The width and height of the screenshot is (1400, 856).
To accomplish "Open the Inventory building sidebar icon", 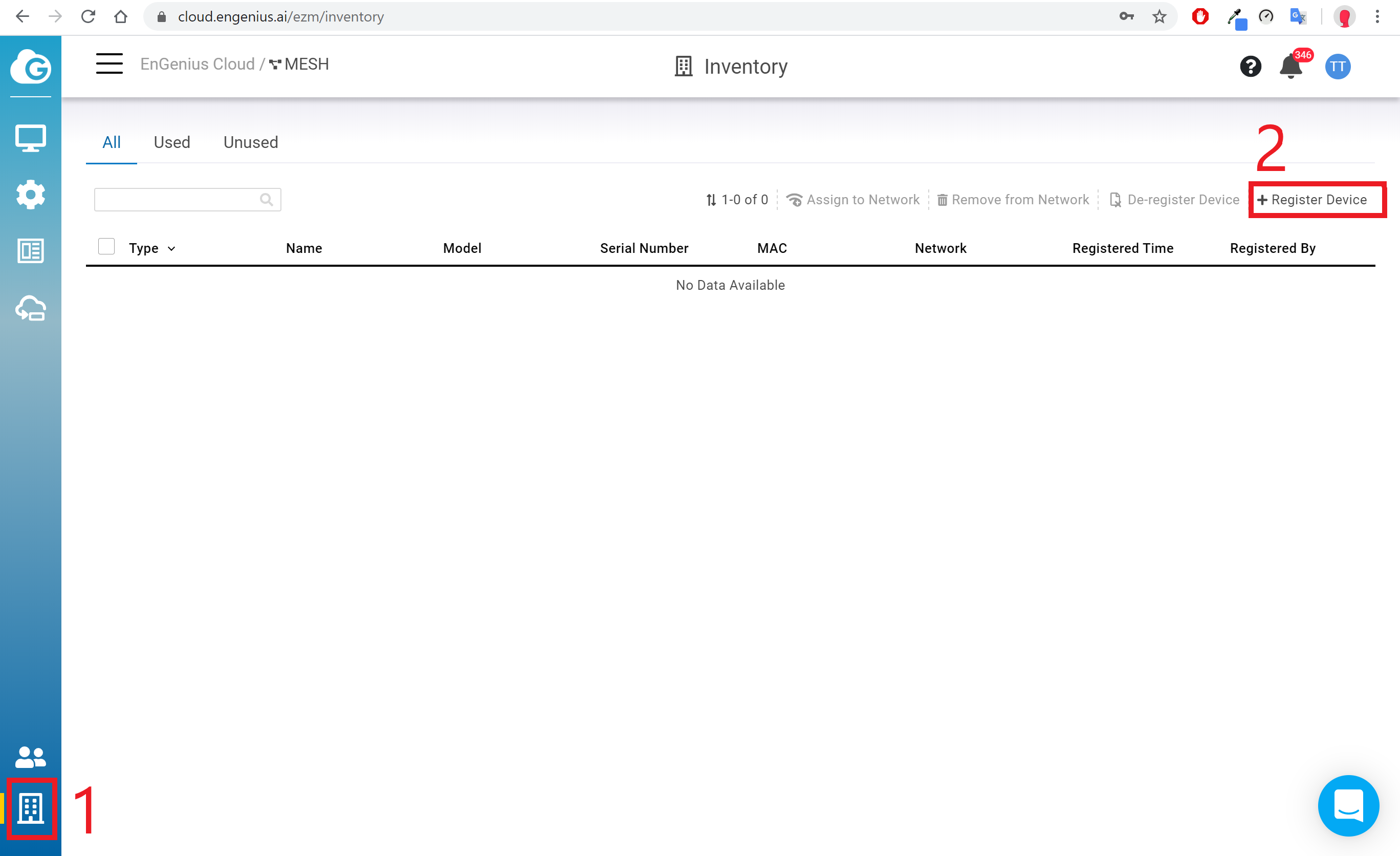I will pyautogui.click(x=31, y=808).
